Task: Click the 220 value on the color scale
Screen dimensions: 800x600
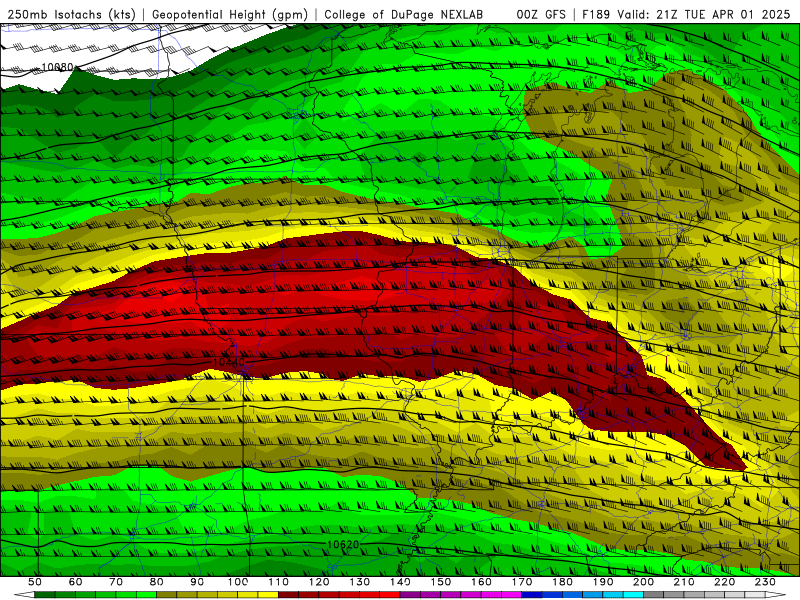Action: [724, 582]
